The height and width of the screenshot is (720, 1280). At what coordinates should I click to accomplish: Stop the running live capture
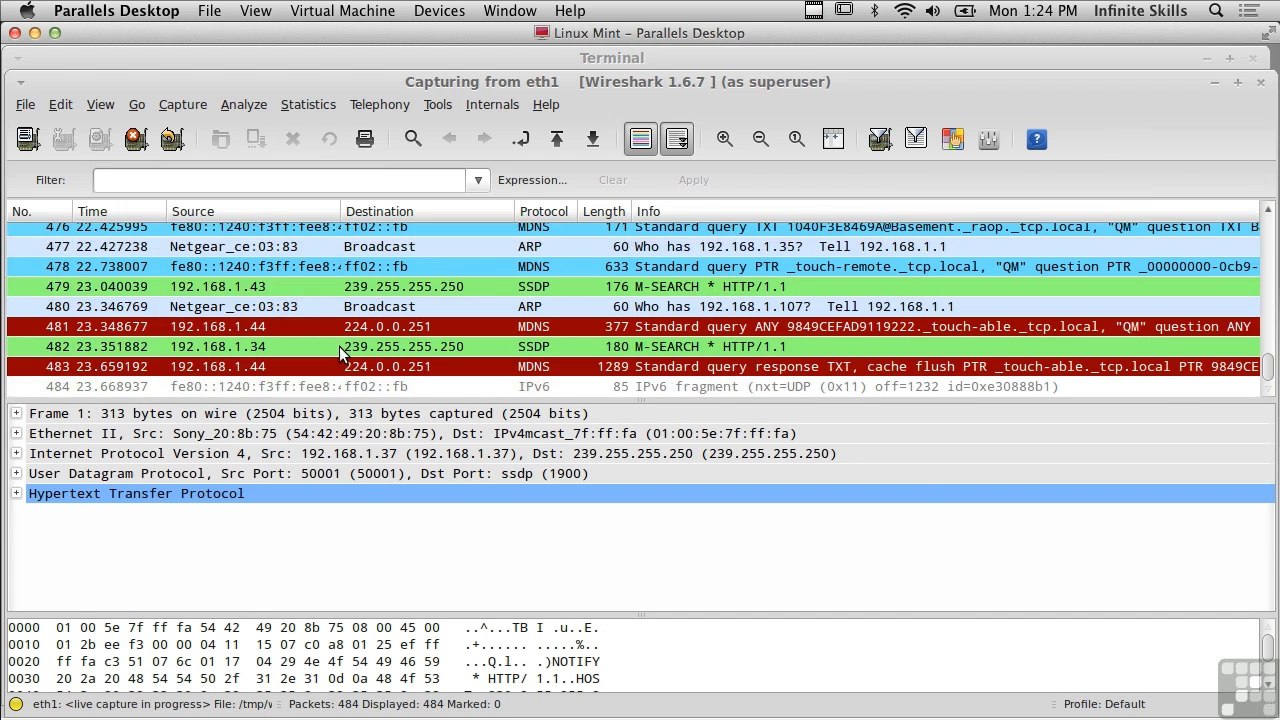[x=136, y=139]
